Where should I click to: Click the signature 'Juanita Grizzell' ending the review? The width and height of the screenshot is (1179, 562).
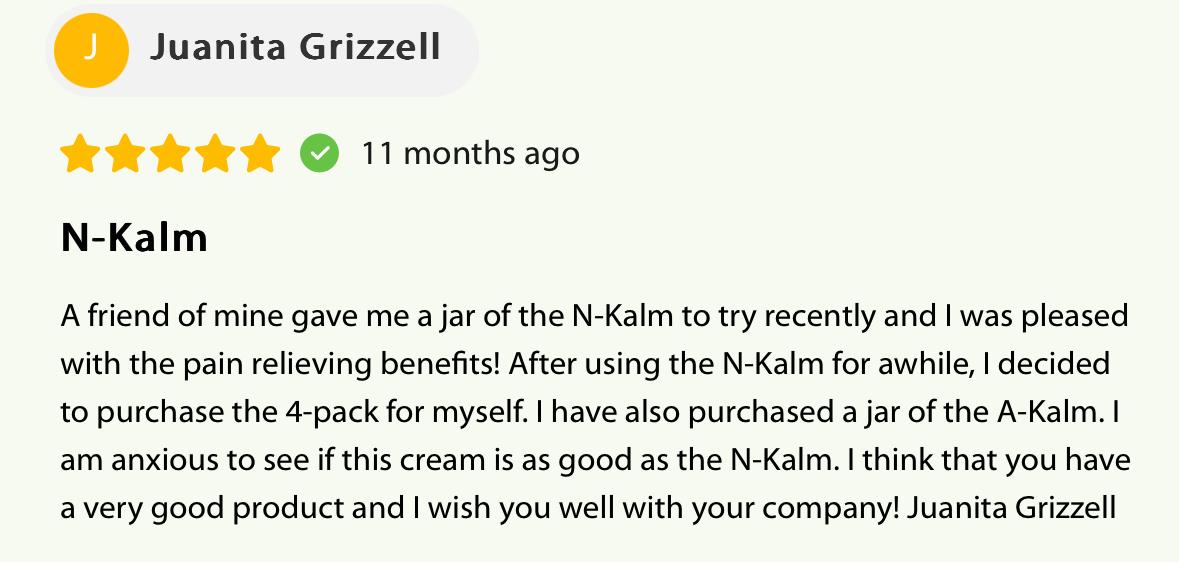1012,508
